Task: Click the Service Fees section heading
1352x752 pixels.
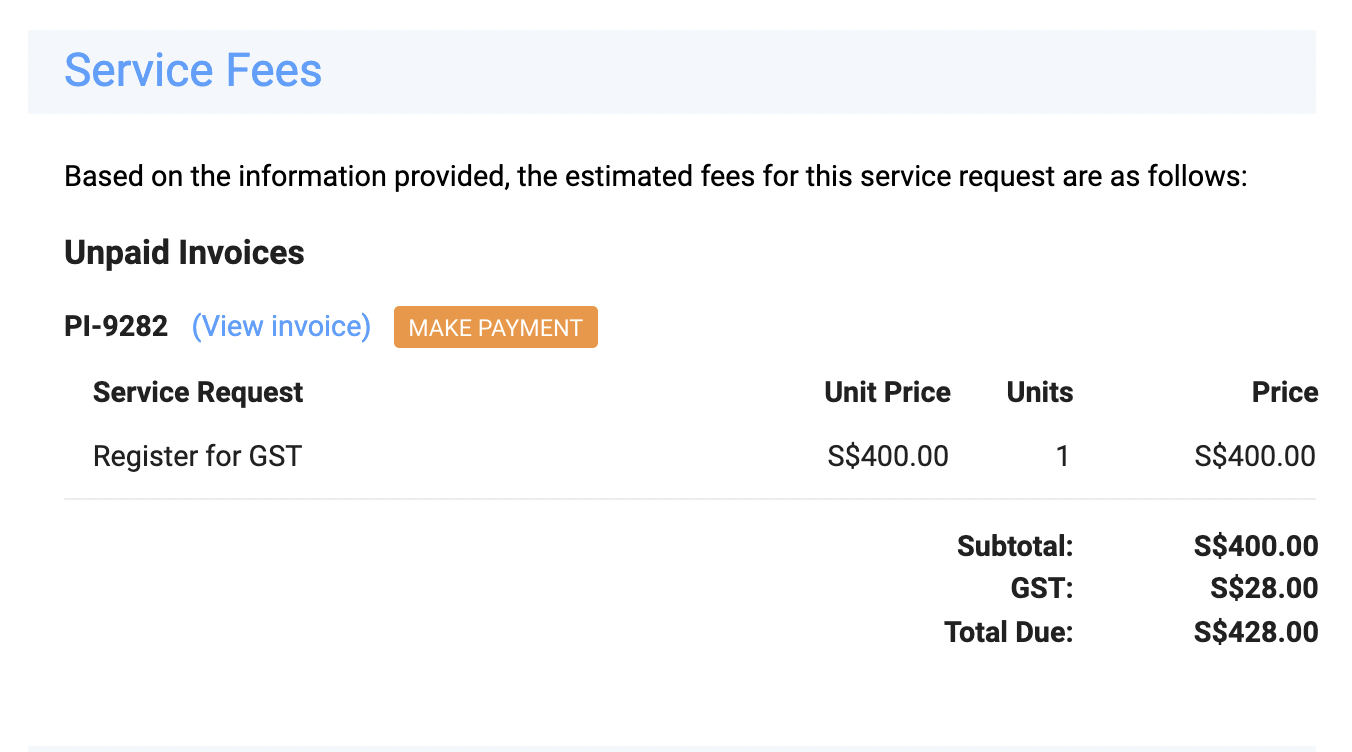Action: pos(193,71)
